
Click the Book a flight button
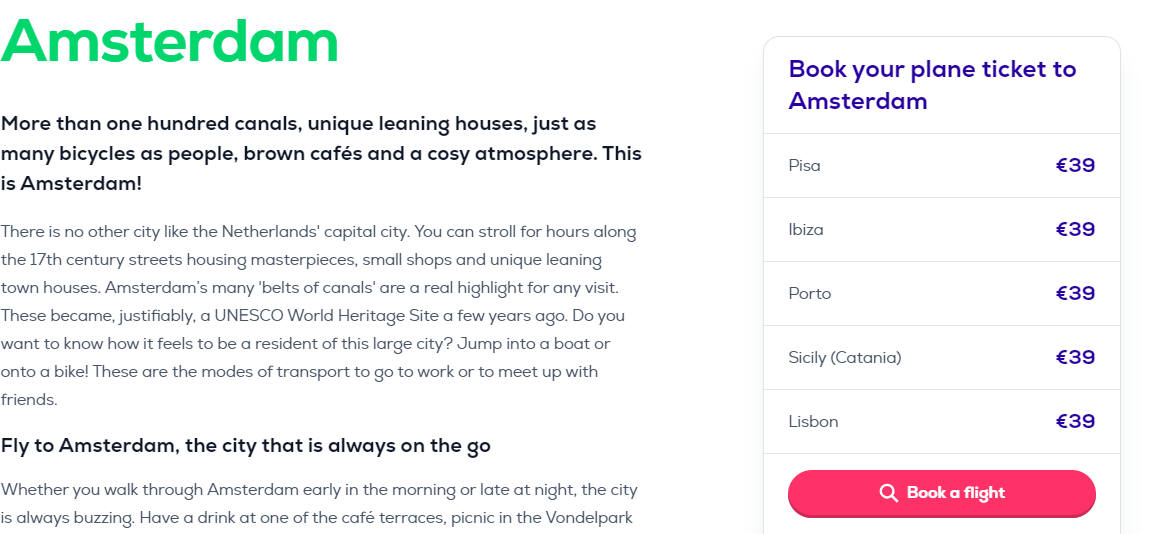click(942, 493)
